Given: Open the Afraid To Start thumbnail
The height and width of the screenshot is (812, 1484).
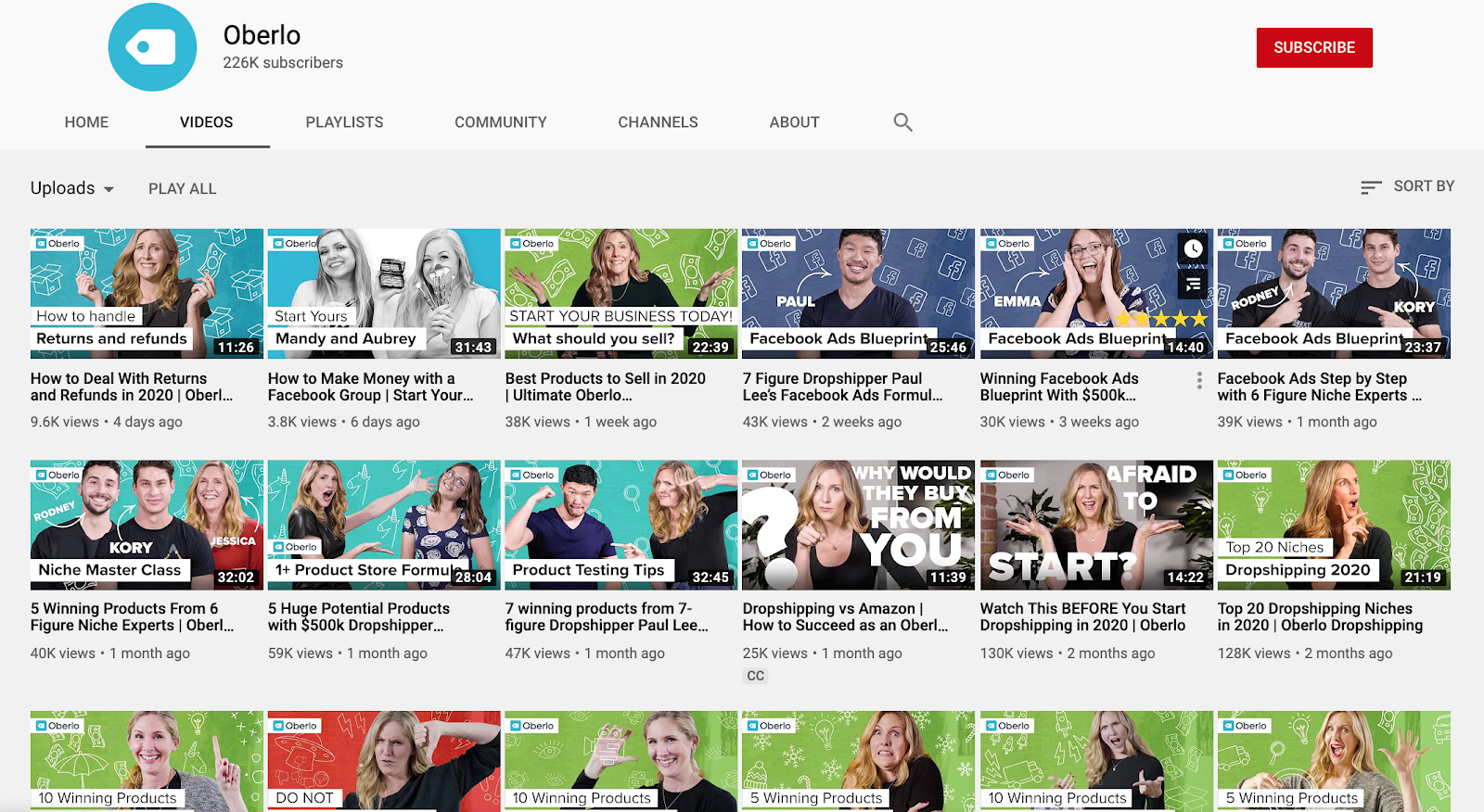Looking at the screenshot, I should tap(1096, 526).
